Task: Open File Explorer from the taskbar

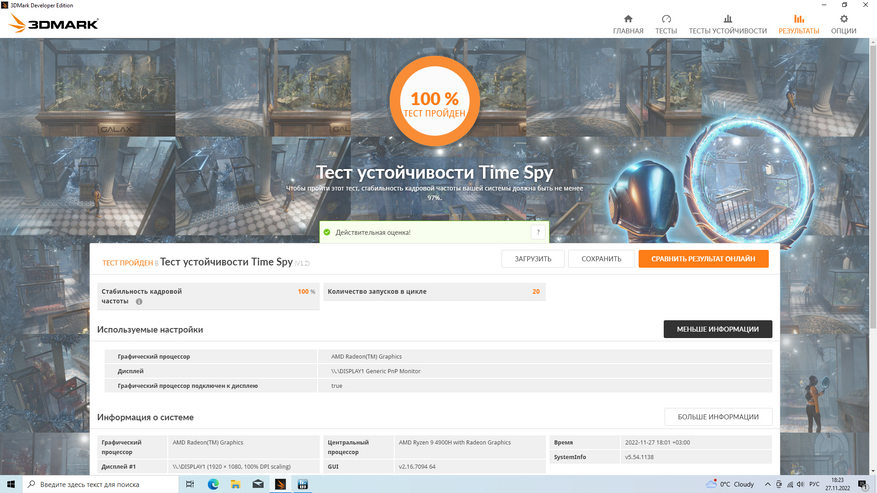Action: pos(235,484)
